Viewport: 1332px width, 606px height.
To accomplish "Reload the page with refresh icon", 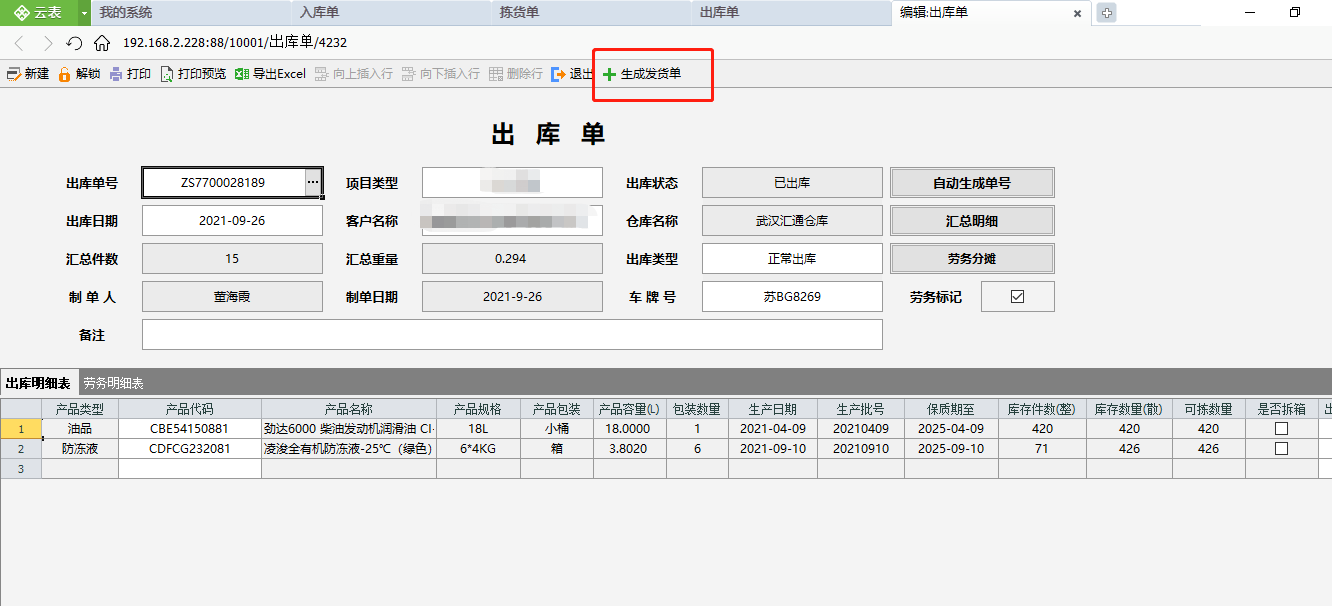I will (74, 43).
